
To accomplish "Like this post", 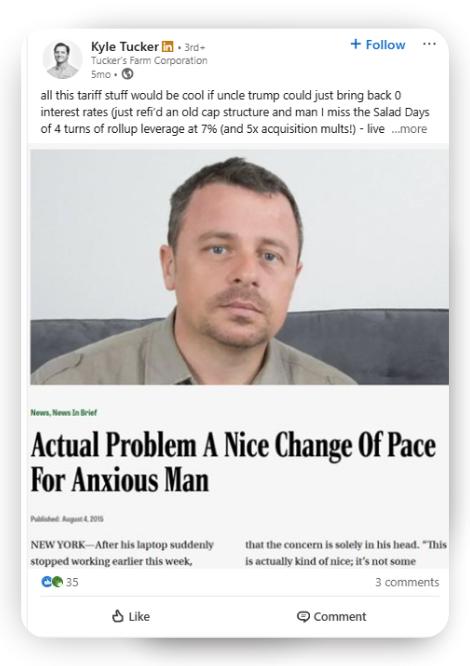I will 131,616.
